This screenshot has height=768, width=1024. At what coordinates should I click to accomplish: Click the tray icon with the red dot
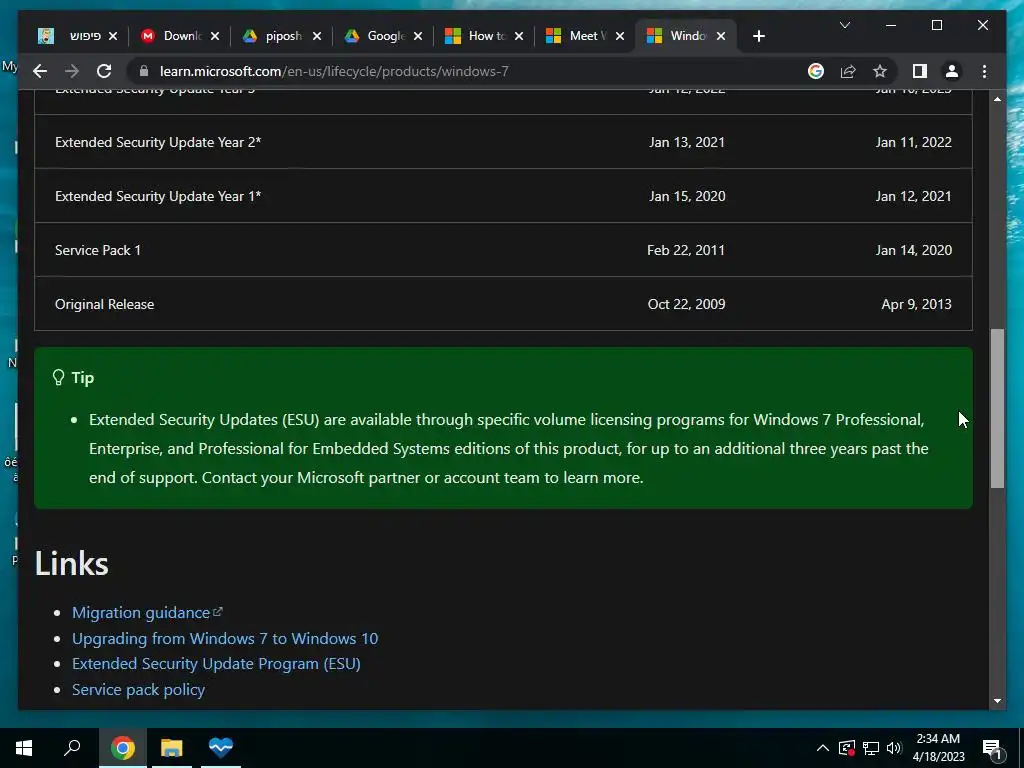(x=847, y=748)
